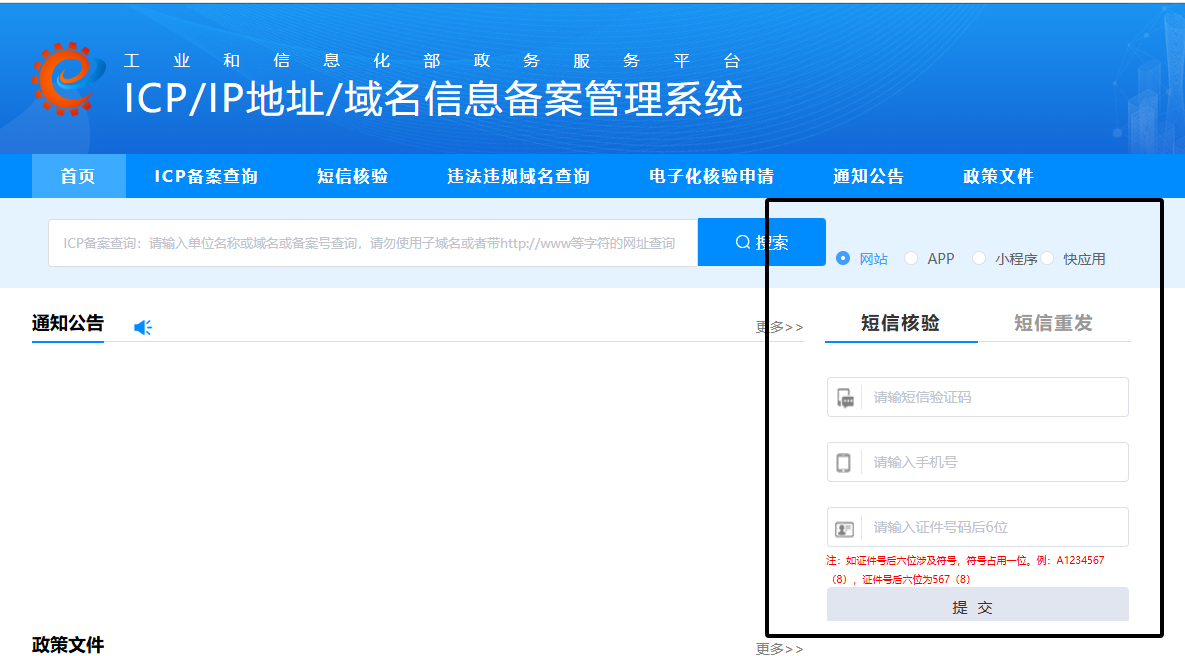Focus the 请输入证件号码后6位 input field
Viewport: 1185px width, 656px height.
[978, 527]
